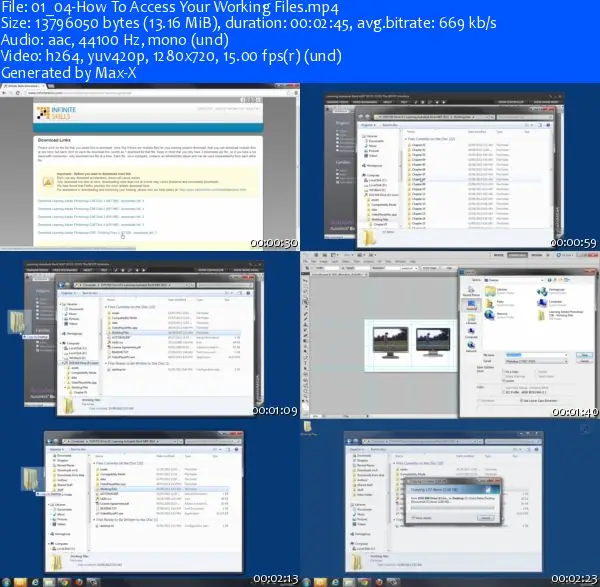Screen dimensions: 600x587
Task: Click the Working Files download link on the webpage
Action: (98, 233)
